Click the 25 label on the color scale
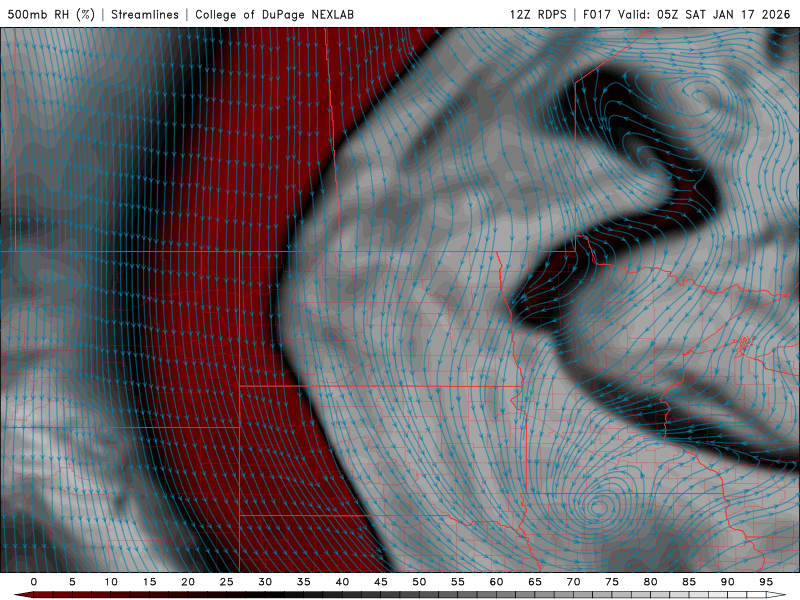This screenshot has width=800, height=600. pos(227,582)
